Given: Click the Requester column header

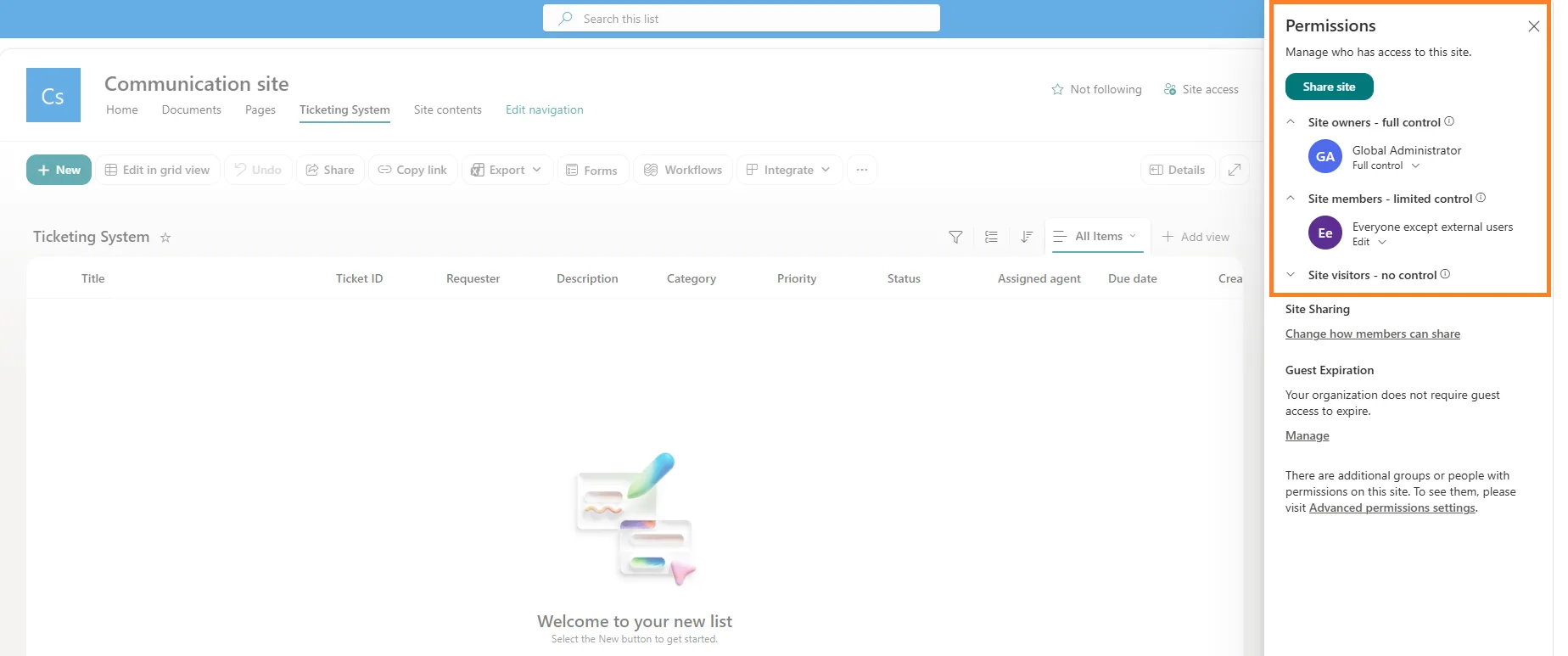Looking at the screenshot, I should point(473,278).
